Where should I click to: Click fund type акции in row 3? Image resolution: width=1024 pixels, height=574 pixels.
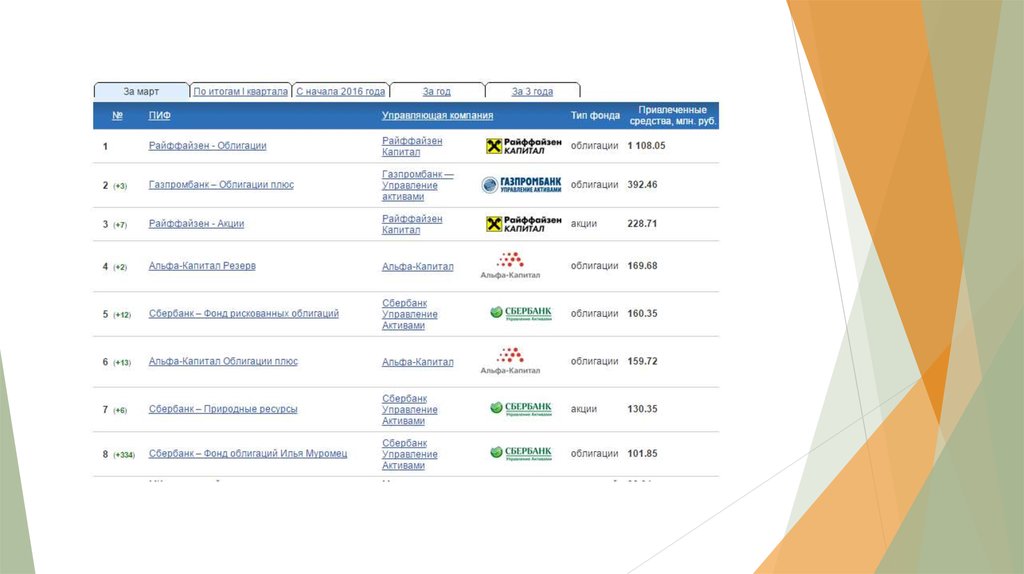584,223
